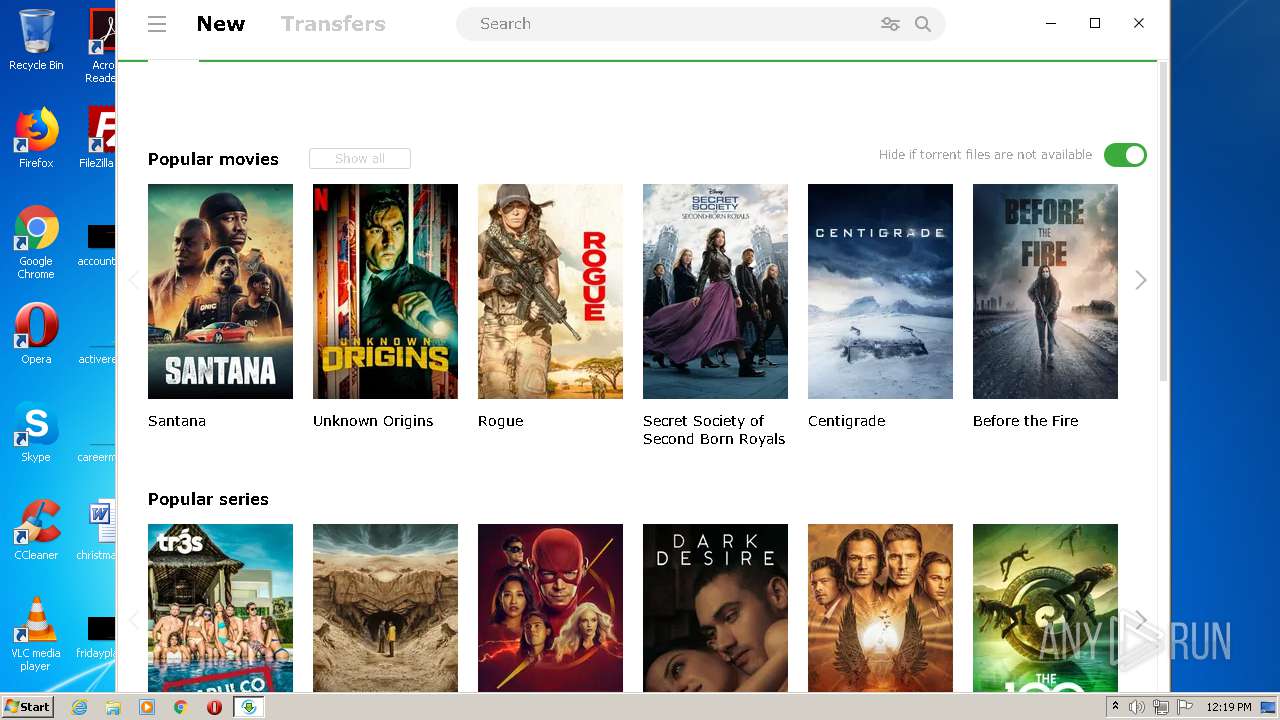Open Skype desktop shortcut
1280x720 pixels.
tap(36, 432)
